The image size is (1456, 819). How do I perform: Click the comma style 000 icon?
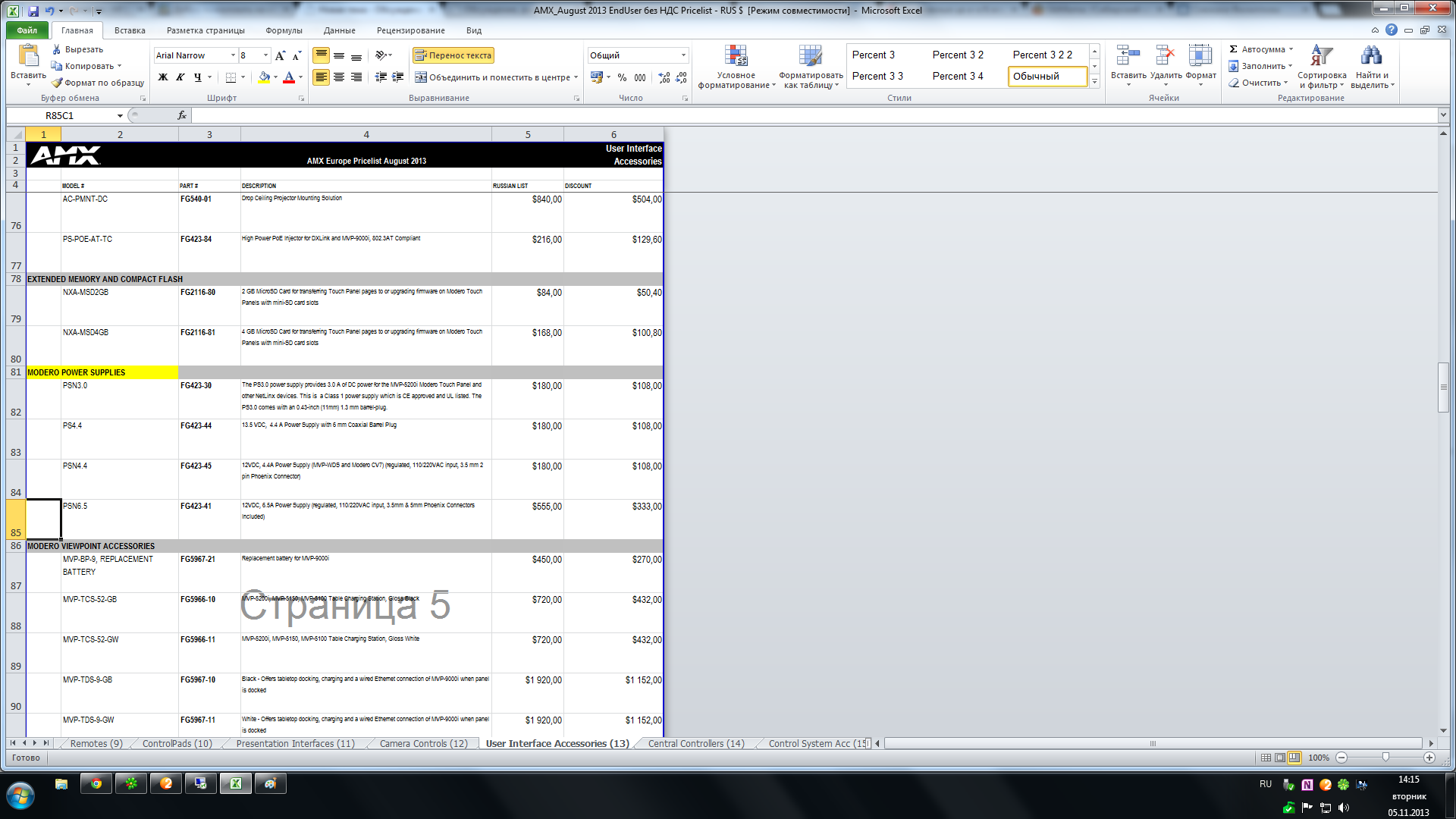[640, 77]
